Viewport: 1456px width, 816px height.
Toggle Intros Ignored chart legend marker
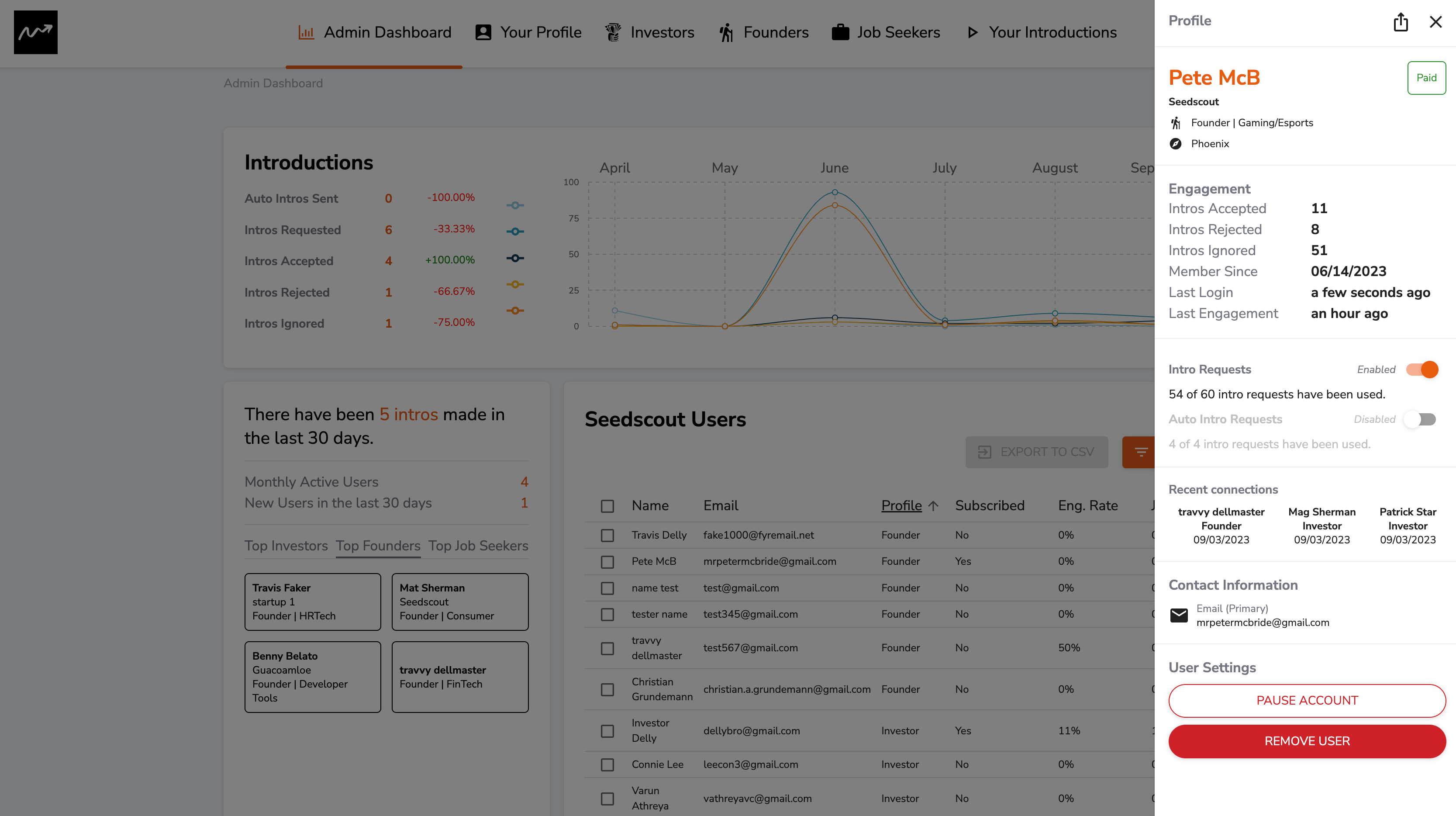tap(515, 311)
